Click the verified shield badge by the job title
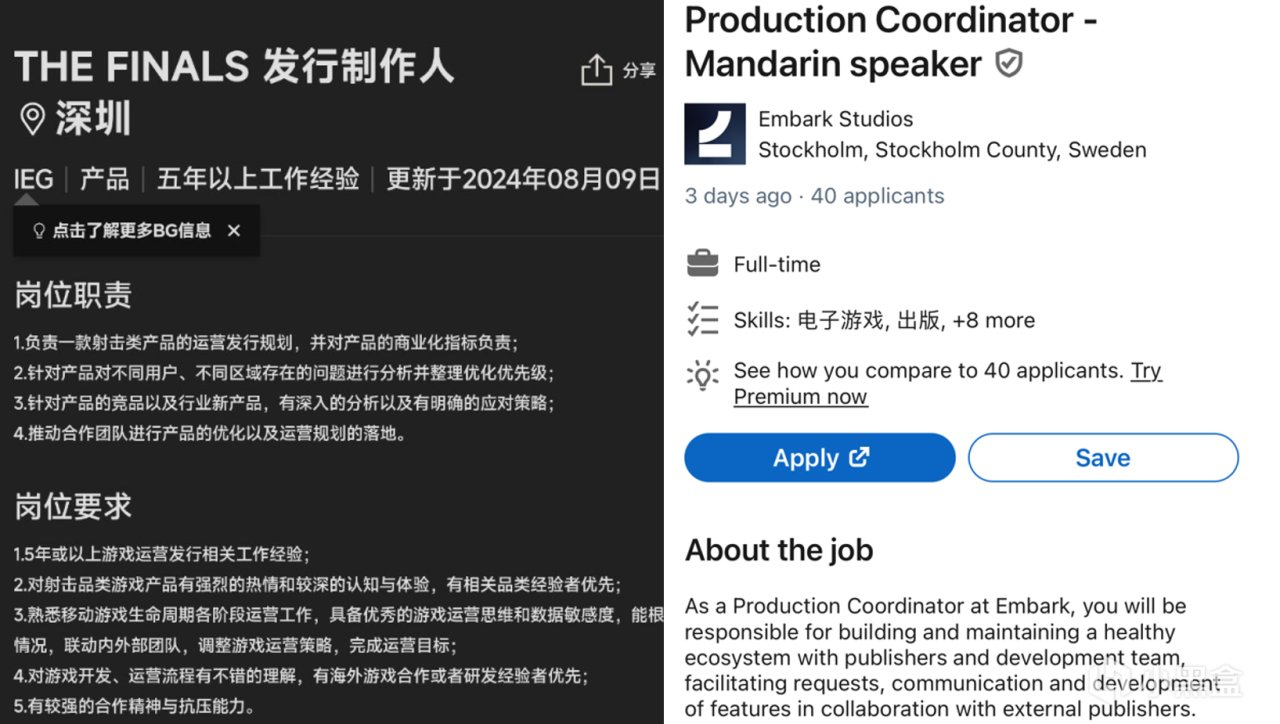The width and height of the screenshot is (1280, 724). click(1009, 65)
